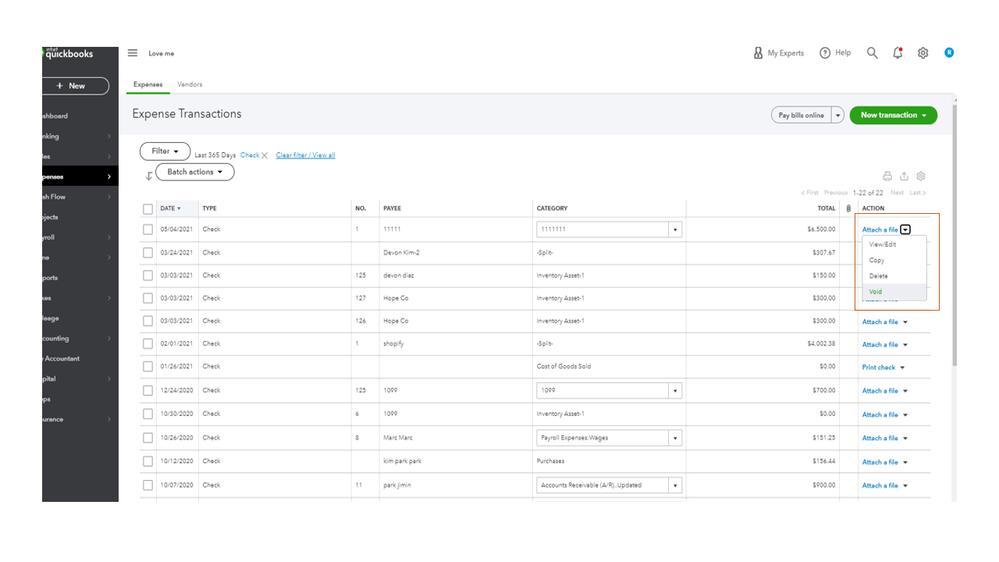This screenshot has height=562, width=999.
Task: Click the New transaction button
Action: point(893,115)
